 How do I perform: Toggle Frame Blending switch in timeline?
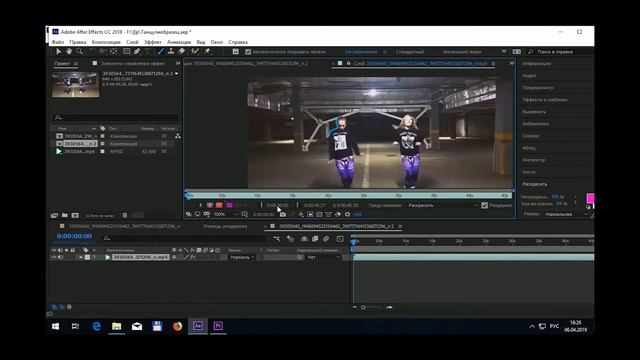tap(315, 239)
